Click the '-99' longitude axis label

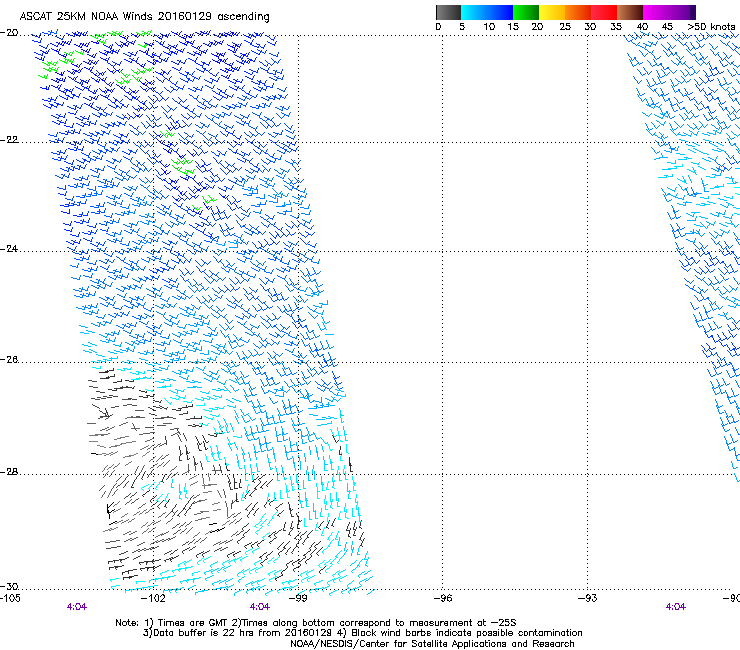pyautogui.click(x=298, y=598)
